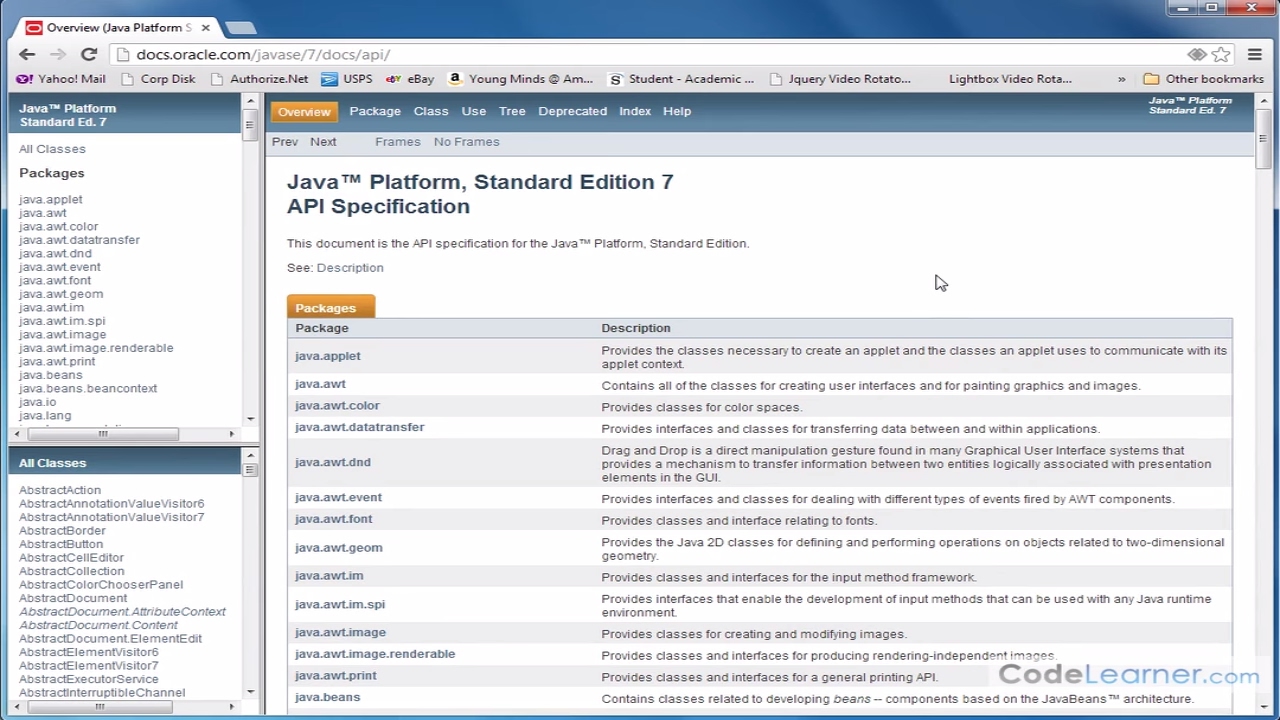This screenshot has height=720, width=1280.
Task: Select java.io in the left package list
Action: pos(37,402)
